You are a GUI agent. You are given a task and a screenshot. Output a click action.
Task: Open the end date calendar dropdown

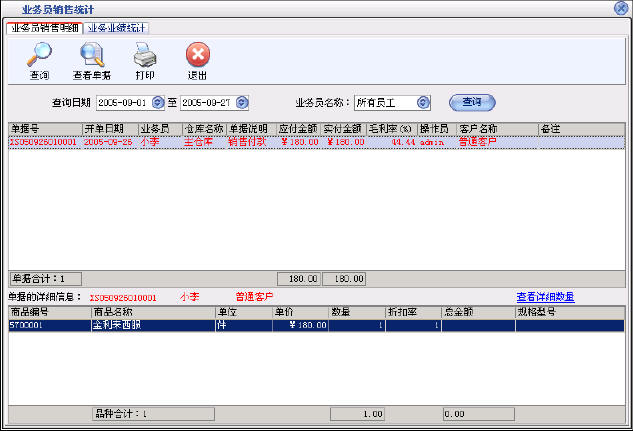(241, 102)
